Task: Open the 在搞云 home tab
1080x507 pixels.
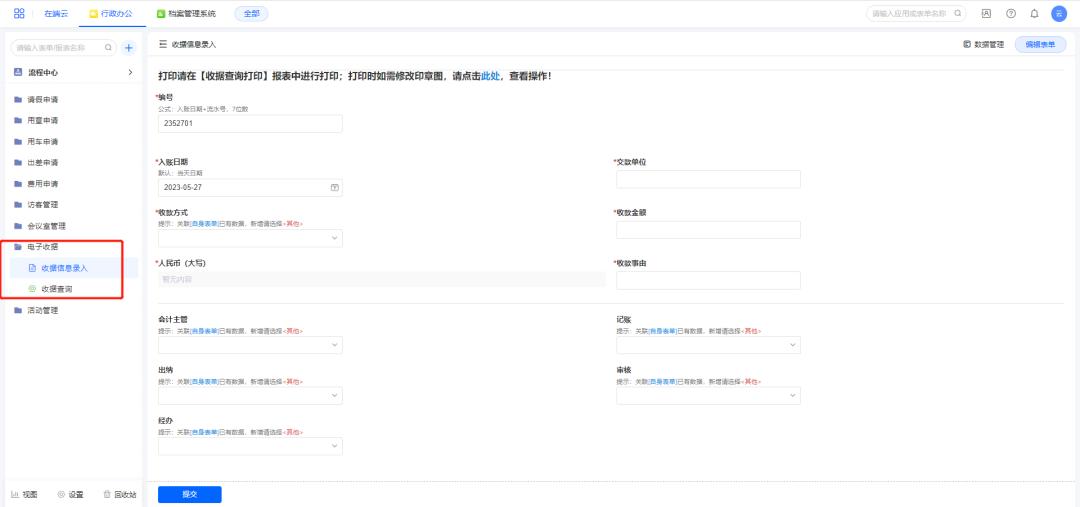Action: click(x=56, y=13)
